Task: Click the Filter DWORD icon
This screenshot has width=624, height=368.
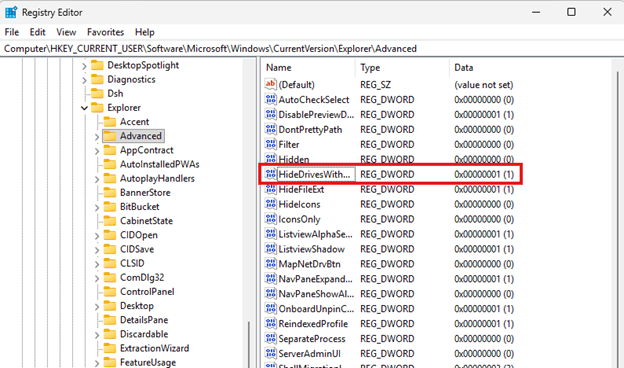Action: (271, 144)
